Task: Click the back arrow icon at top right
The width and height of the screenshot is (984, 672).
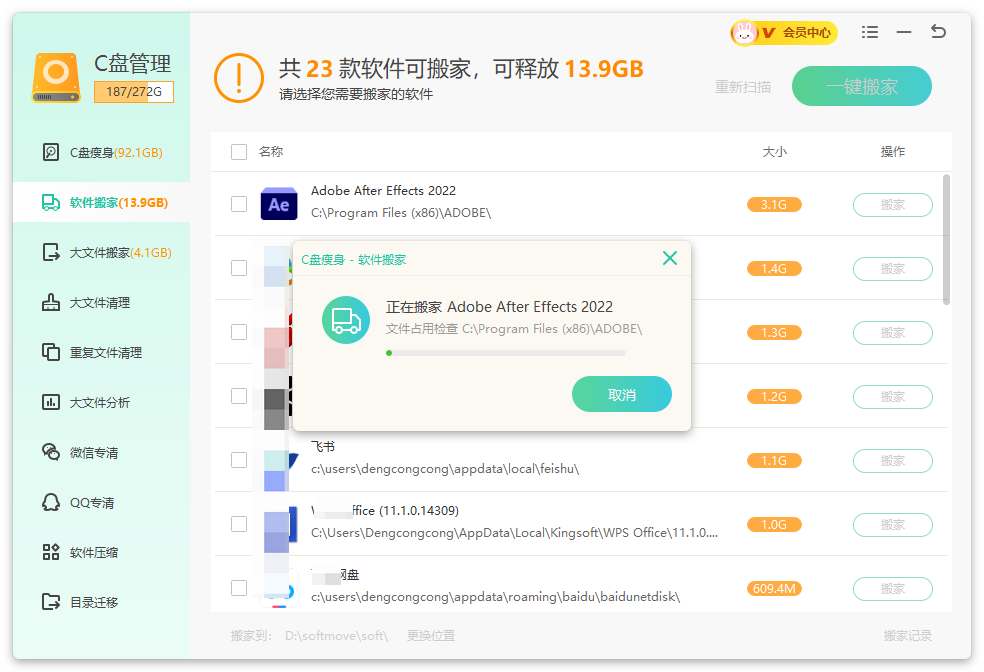Action: (x=938, y=31)
